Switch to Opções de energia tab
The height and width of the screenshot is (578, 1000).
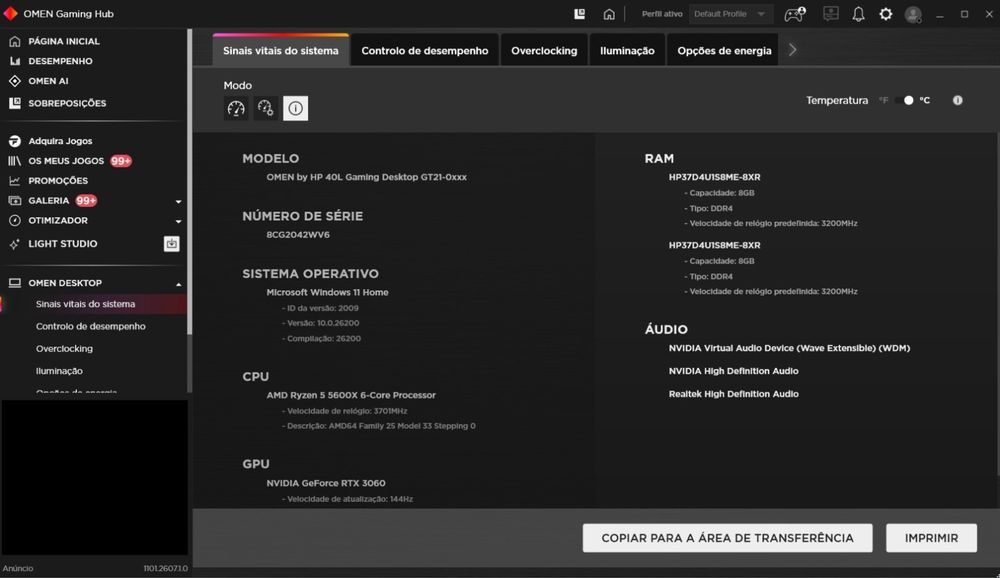(724, 50)
